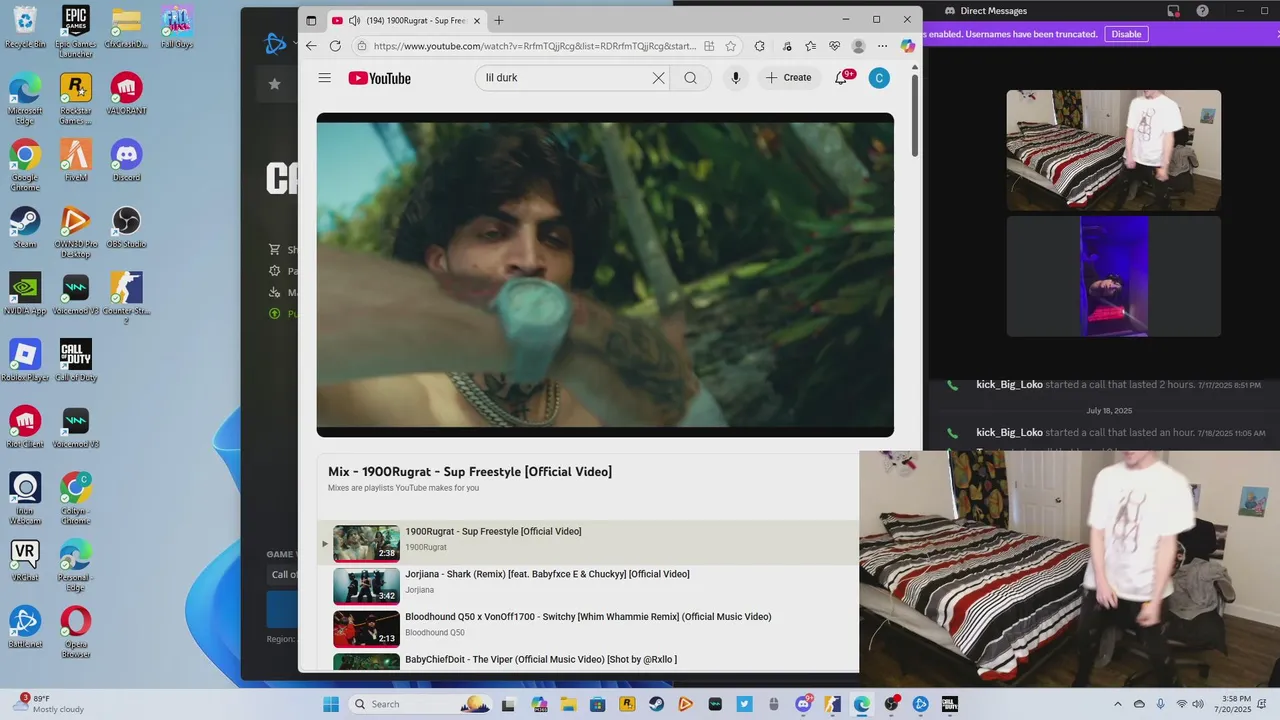Open the Edge extensions puzzle icon
Viewport: 1280px width, 720px height.
760,46
